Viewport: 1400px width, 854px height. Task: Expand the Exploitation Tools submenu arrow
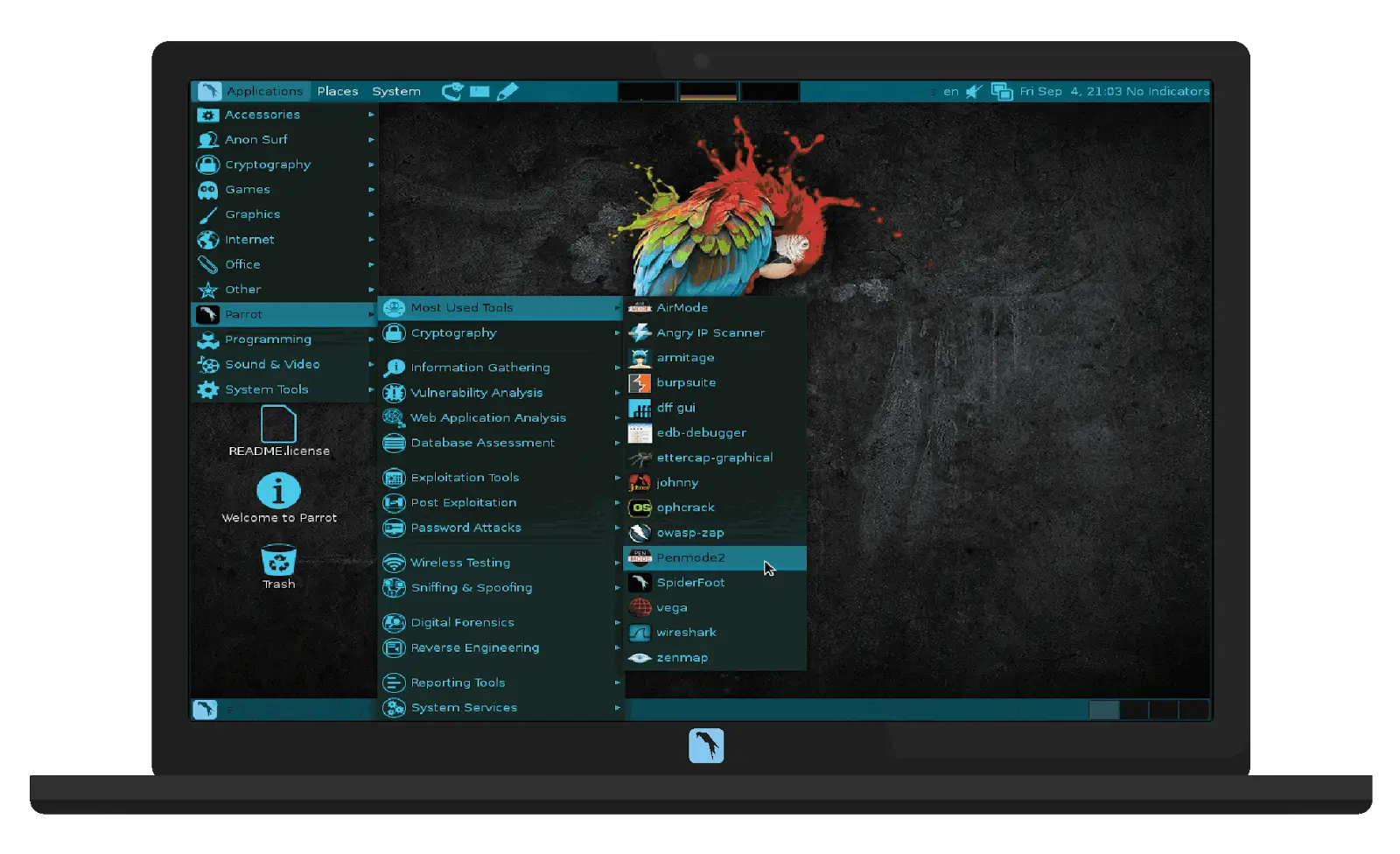click(617, 478)
